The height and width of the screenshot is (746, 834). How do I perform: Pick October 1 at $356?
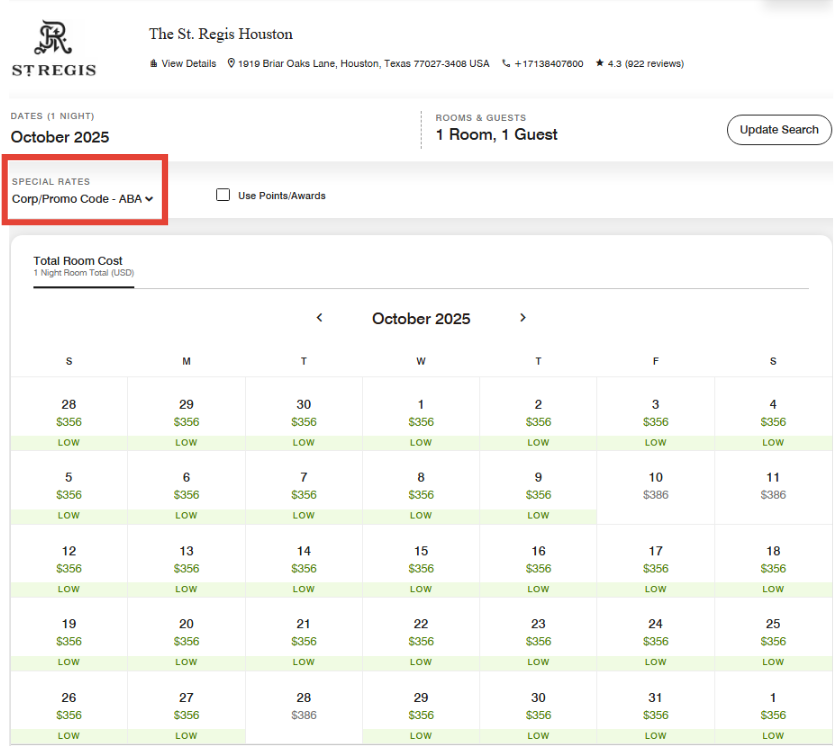421,414
